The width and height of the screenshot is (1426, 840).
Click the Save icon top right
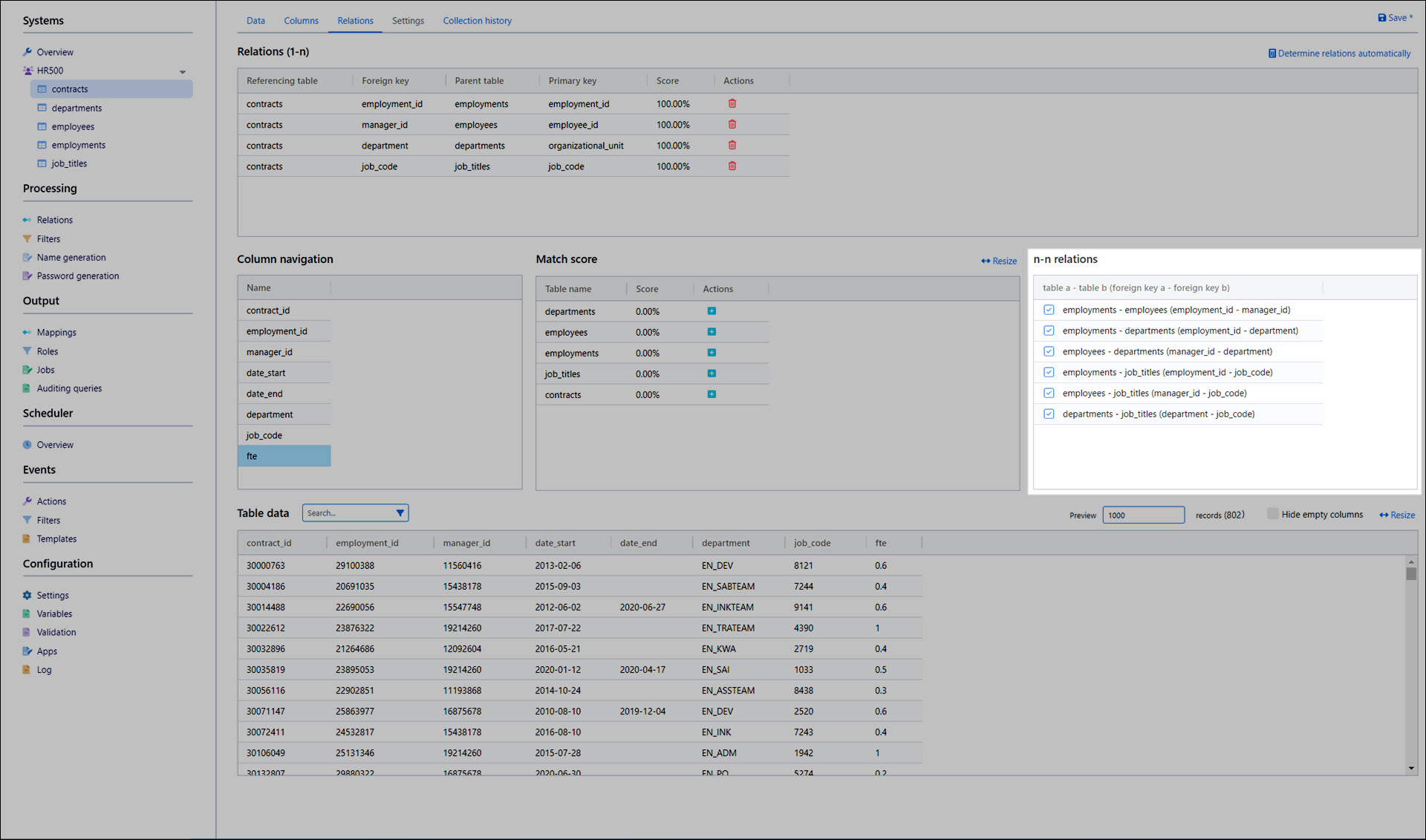(1381, 18)
